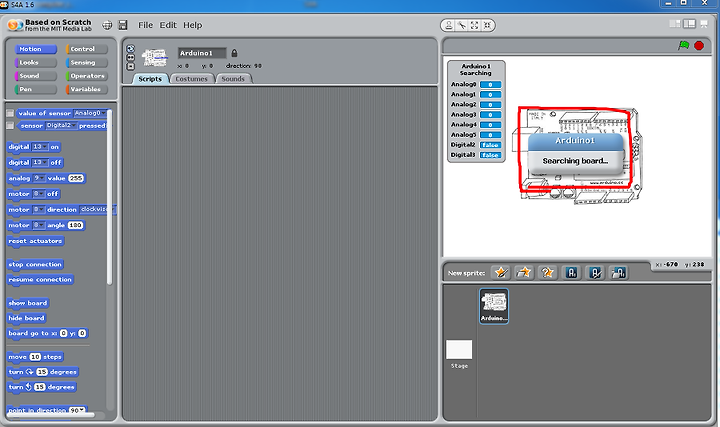Viewport: 720px width, 427px height.
Task: Switch to full stage view mode
Action: [689, 24]
